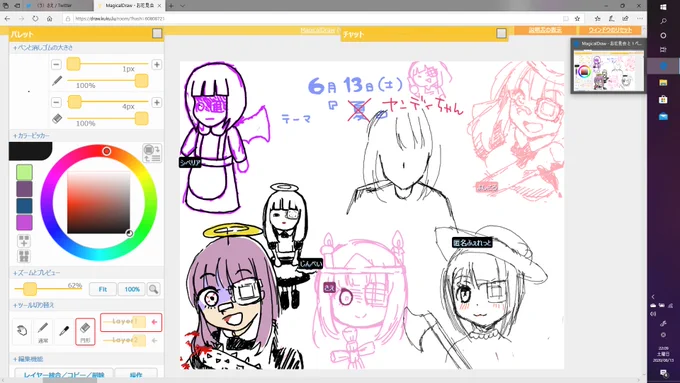Select the normal pen tool
Viewport: 680px width, 383px height.
(42, 331)
